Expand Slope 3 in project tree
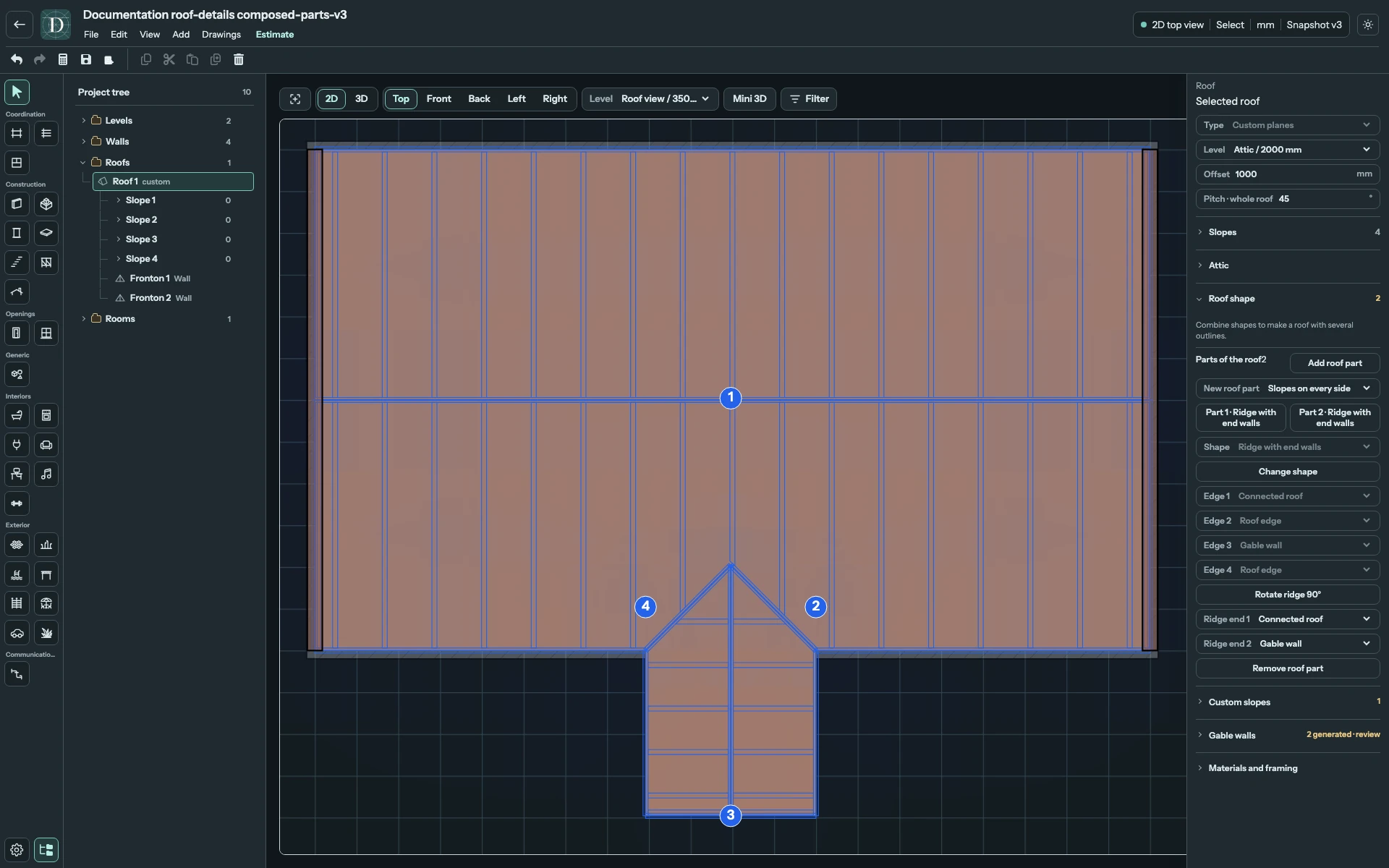The height and width of the screenshot is (868, 1389). [x=119, y=239]
